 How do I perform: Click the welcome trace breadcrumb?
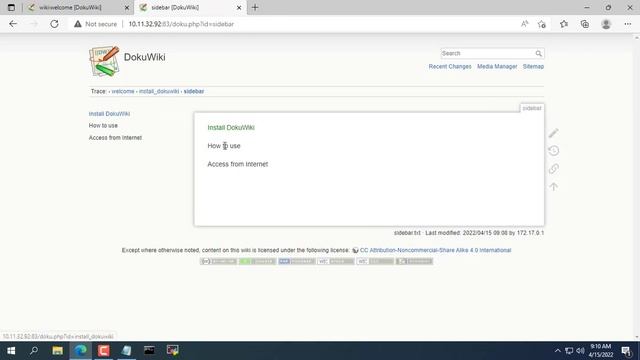click(123, 91)
